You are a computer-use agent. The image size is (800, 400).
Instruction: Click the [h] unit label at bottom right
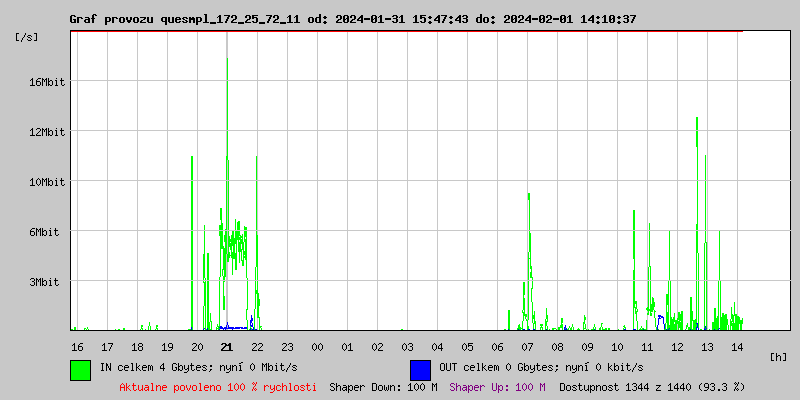(x=779, y=356)
